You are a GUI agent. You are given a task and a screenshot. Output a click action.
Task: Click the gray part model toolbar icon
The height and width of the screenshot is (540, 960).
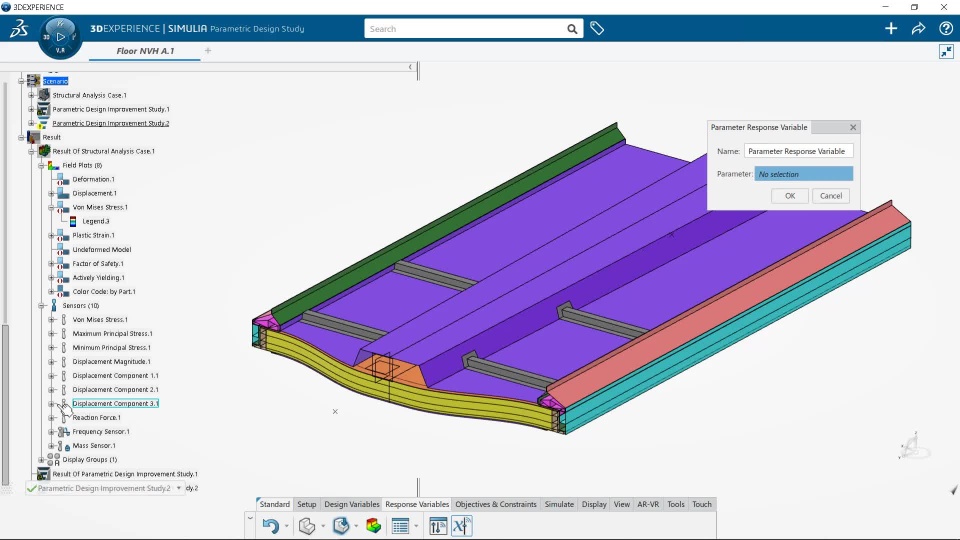point(307,526)
